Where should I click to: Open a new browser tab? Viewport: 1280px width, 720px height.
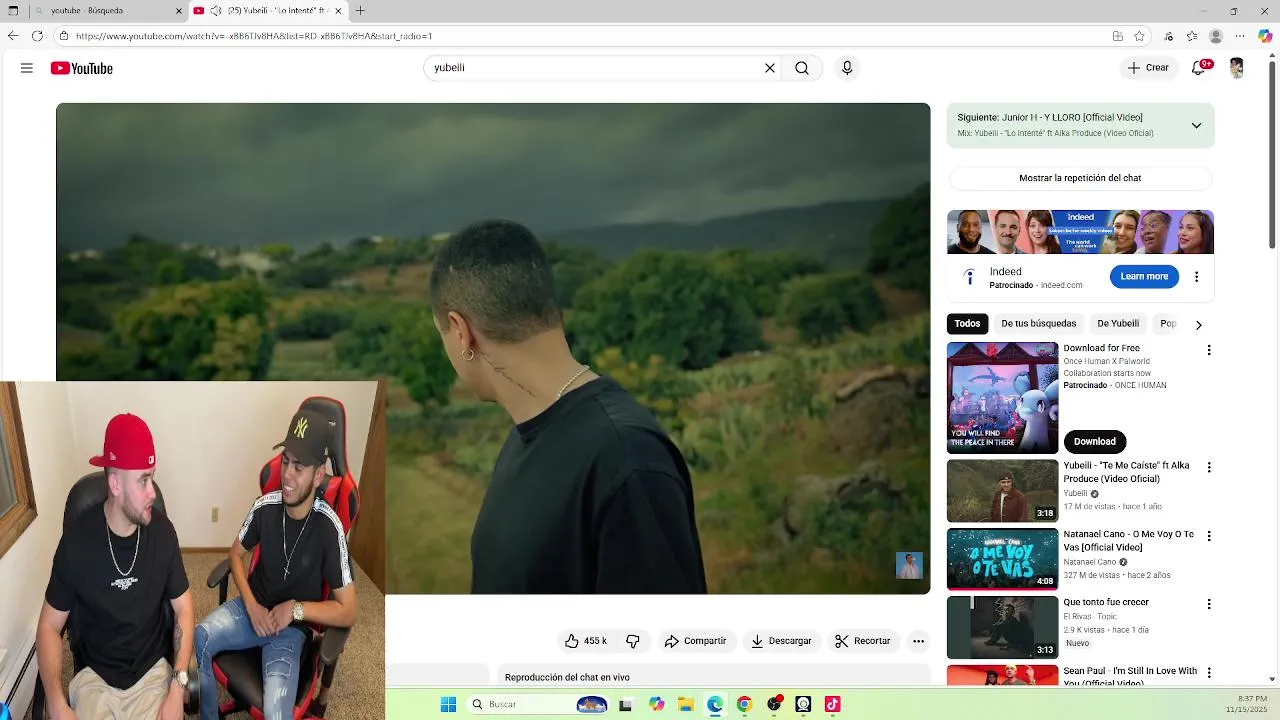(360, 11)
